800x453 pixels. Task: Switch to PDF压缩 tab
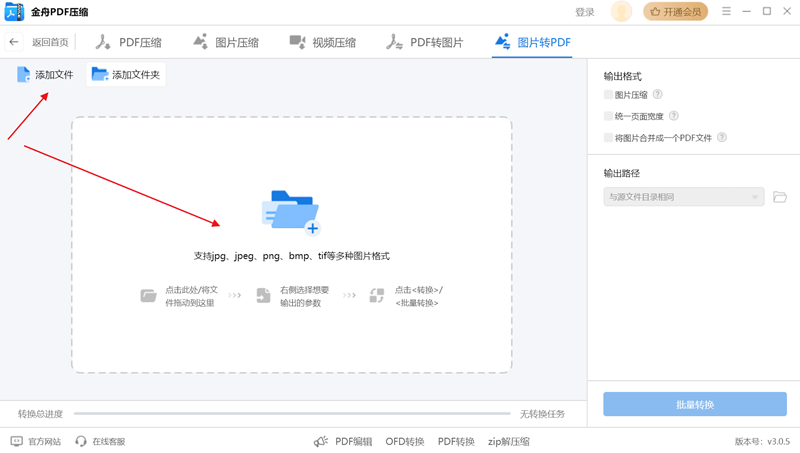coord(129,42)
